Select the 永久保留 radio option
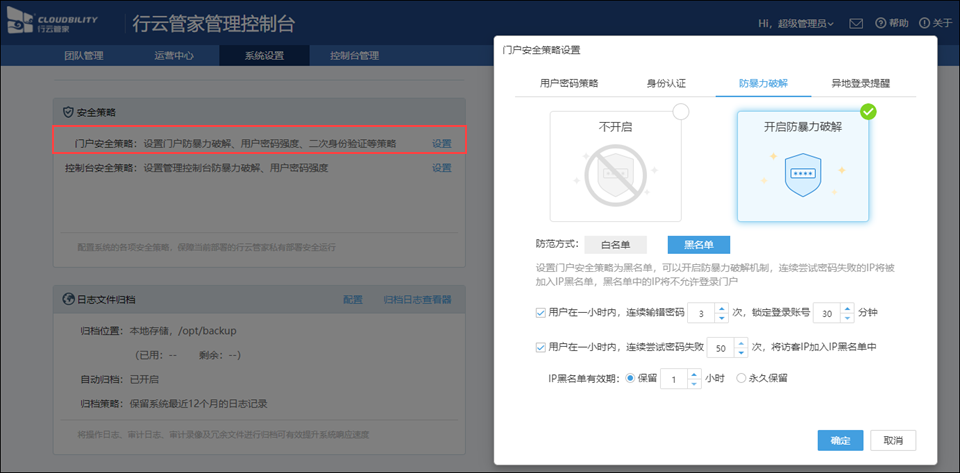Viewport: 960px width, 473px height. click(x=741, y=379)
